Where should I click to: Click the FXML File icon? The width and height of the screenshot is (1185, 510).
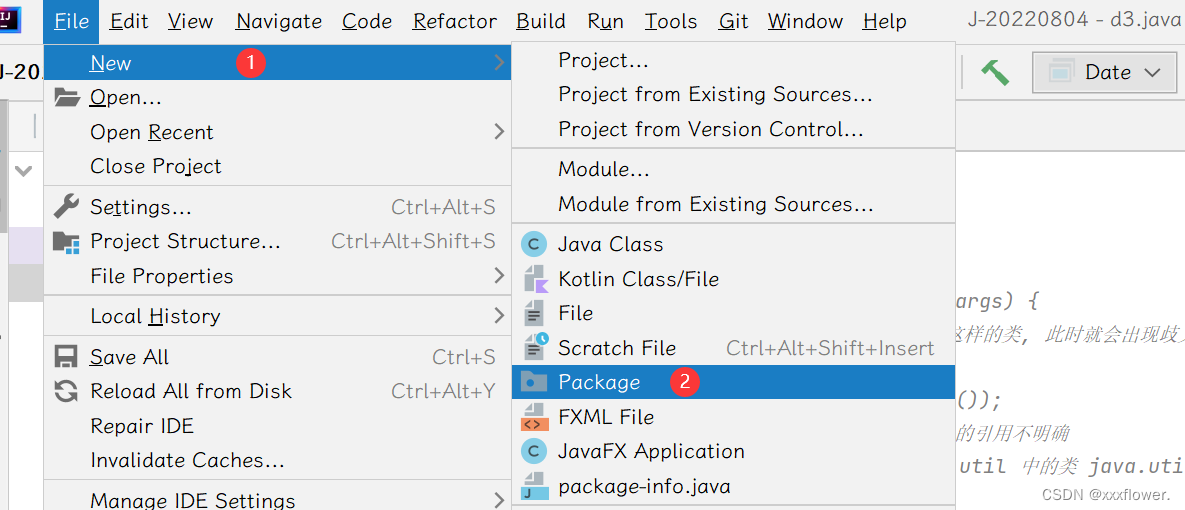[x=535, y=417]
